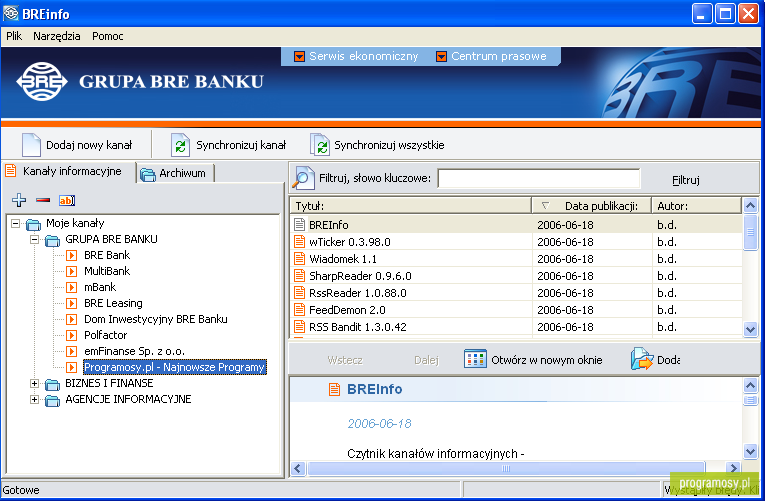The image size is (765, 501).
Task: Expand the AGENCJE INFORMACYJNE node
Action: 34,400
